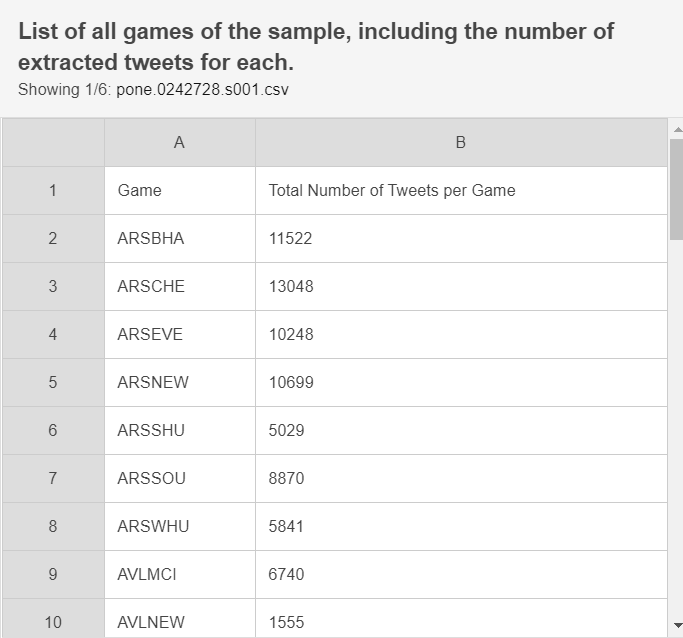Select the ARSSOU cell
The height and width of the screenshot is (638, 683).
pyautogui.click(x=179, y=478)
